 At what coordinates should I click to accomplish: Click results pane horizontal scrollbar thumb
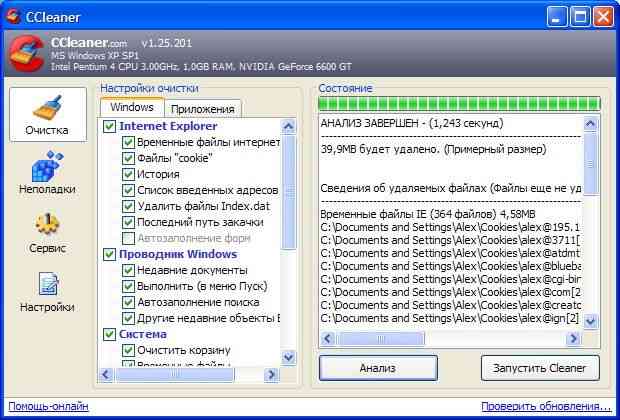380,339
